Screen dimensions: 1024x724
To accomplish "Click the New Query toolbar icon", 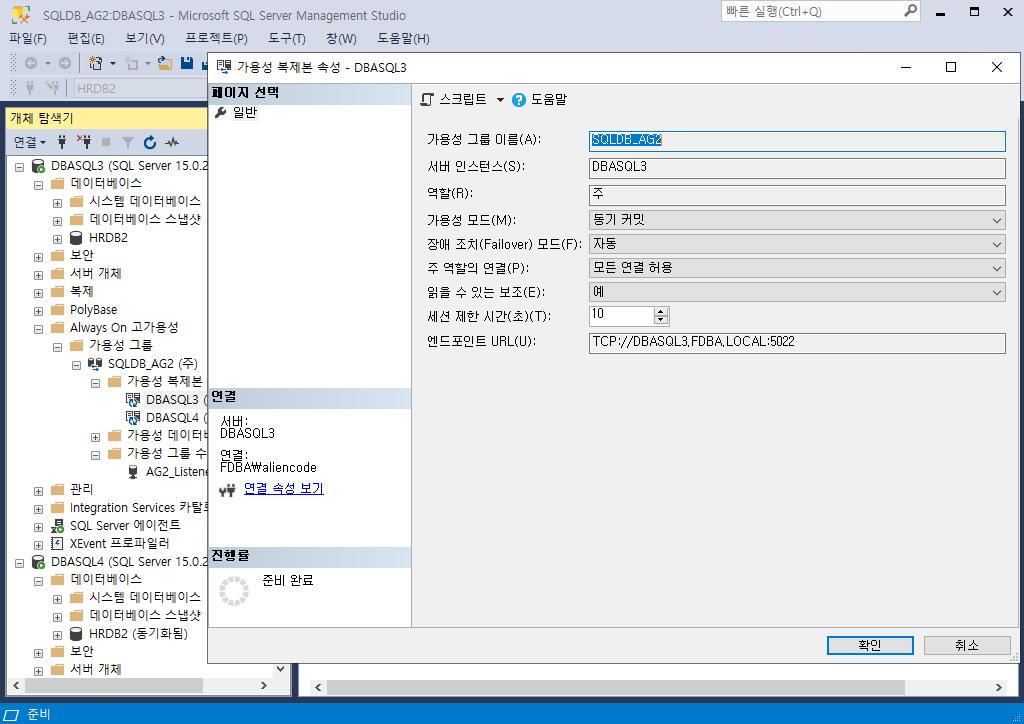I will (x=95, y=63).
